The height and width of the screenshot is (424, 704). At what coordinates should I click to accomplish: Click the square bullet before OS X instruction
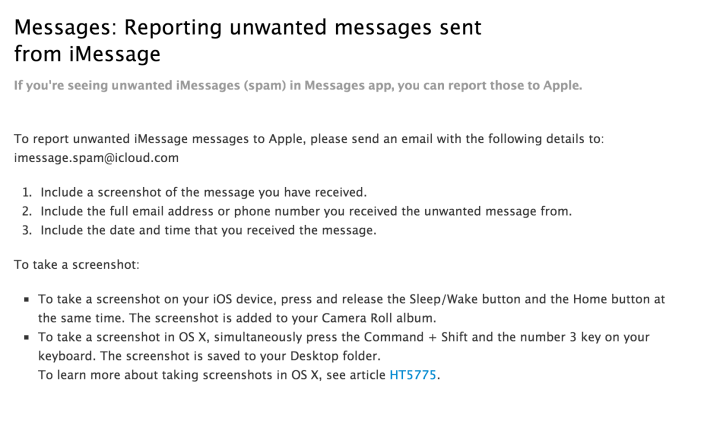coord(26,337)
